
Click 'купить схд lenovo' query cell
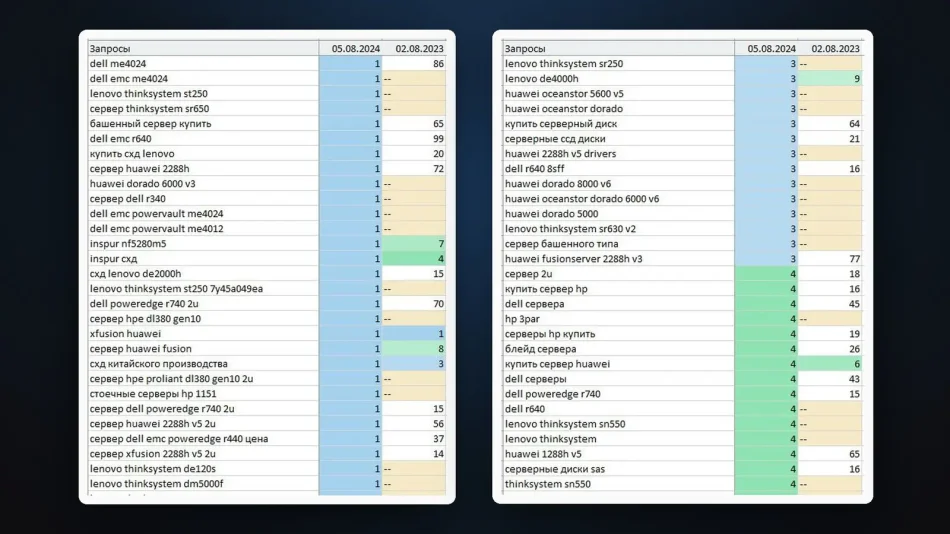204,154
